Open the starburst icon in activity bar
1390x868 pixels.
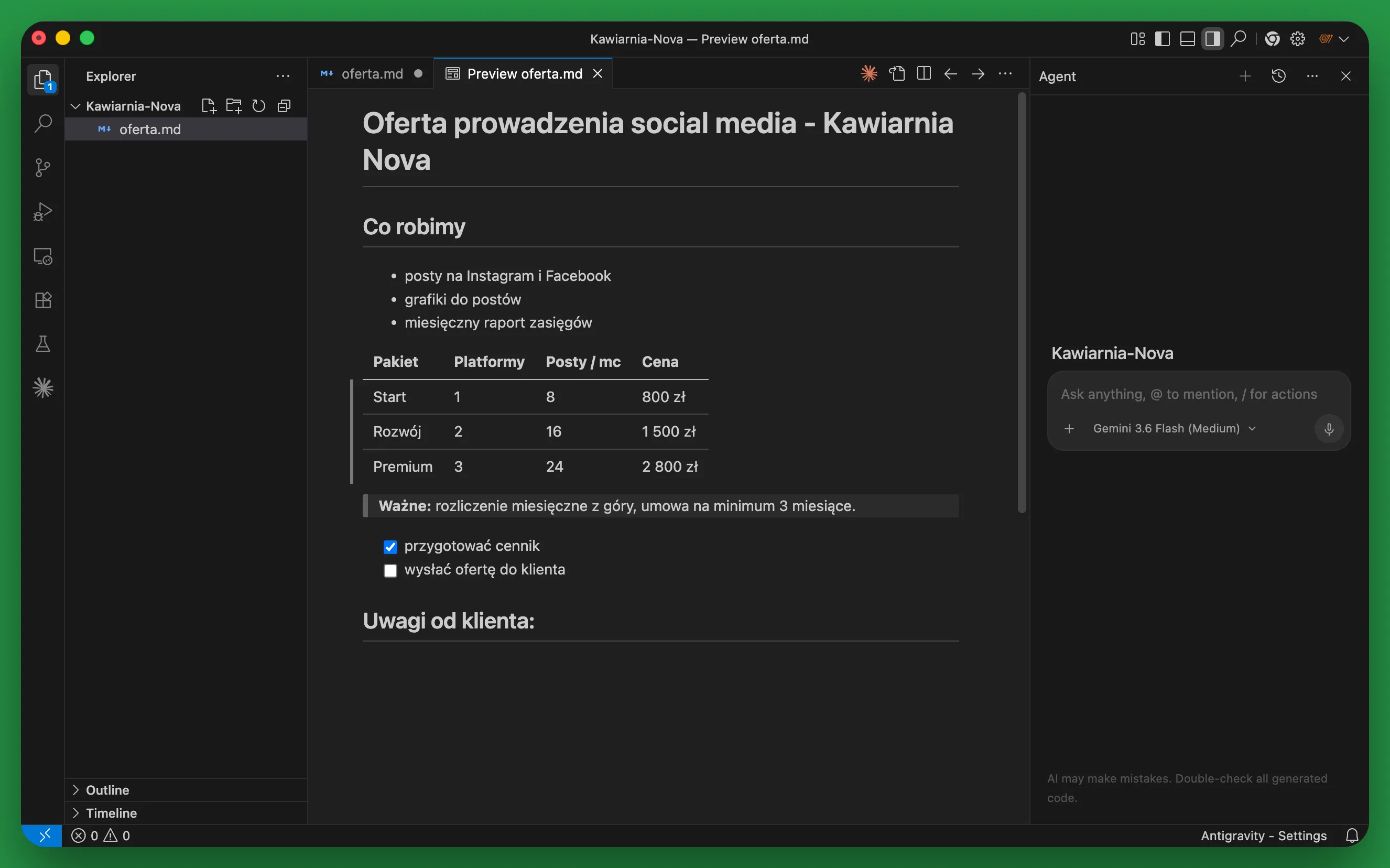click(x=43, y=388)
